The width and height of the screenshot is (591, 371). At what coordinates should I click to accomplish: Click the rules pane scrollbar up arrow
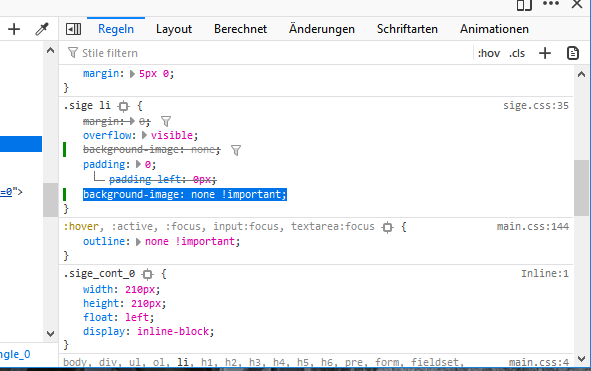[x=581, y=74]
